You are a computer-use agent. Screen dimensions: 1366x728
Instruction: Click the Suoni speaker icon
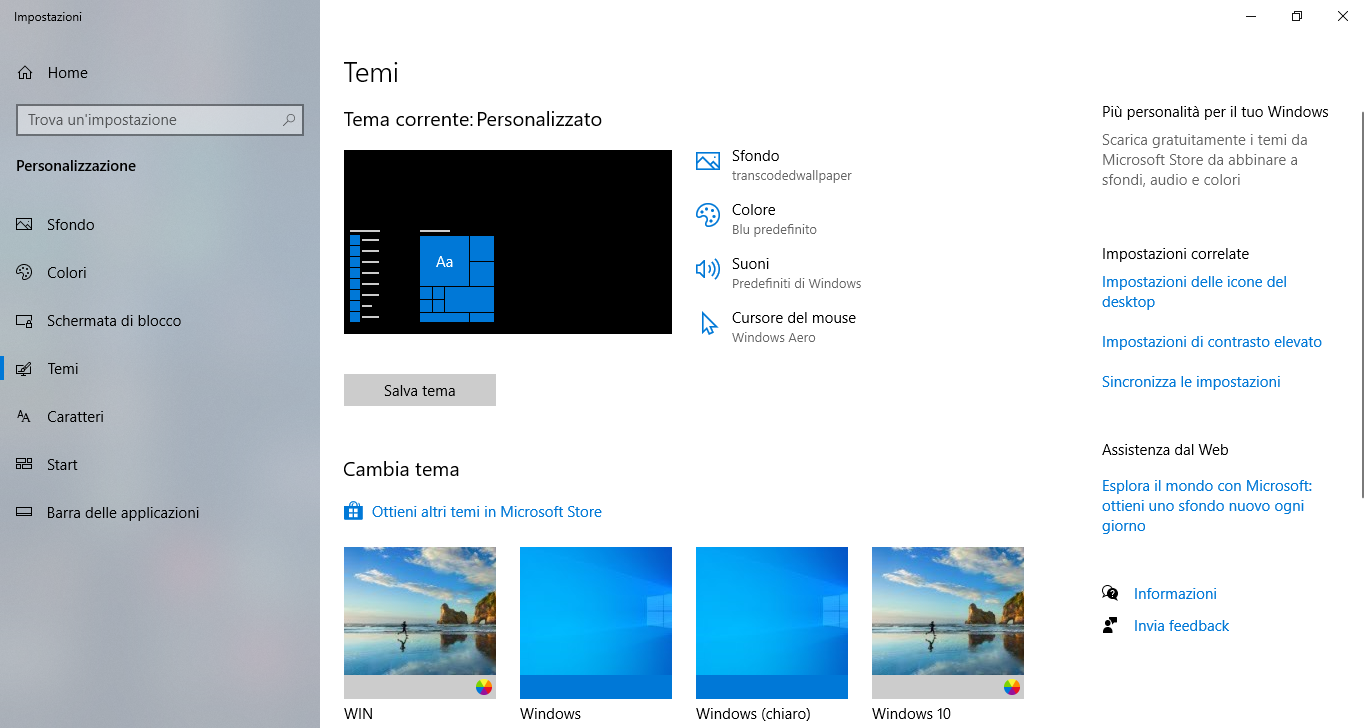tap(708, 269)
